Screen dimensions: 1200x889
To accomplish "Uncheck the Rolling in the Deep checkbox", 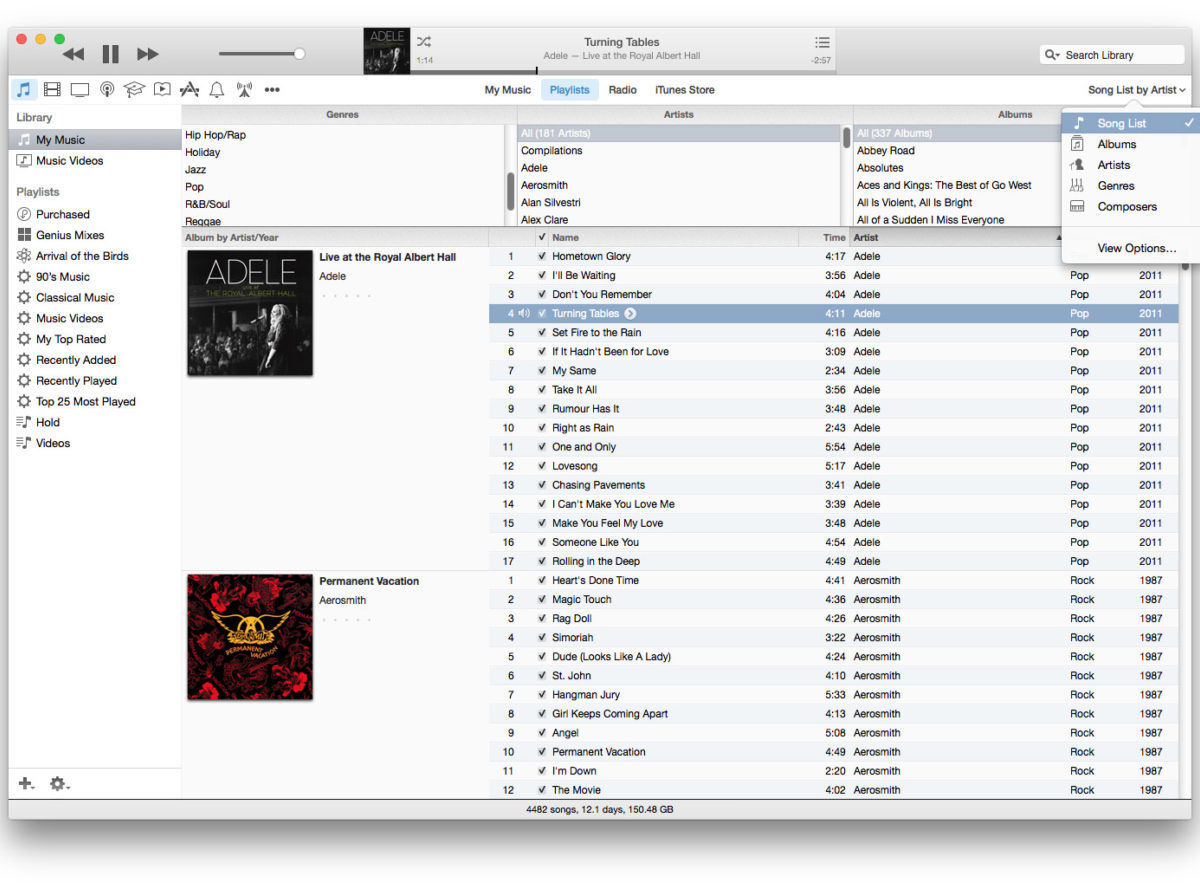I will point(542,561).
